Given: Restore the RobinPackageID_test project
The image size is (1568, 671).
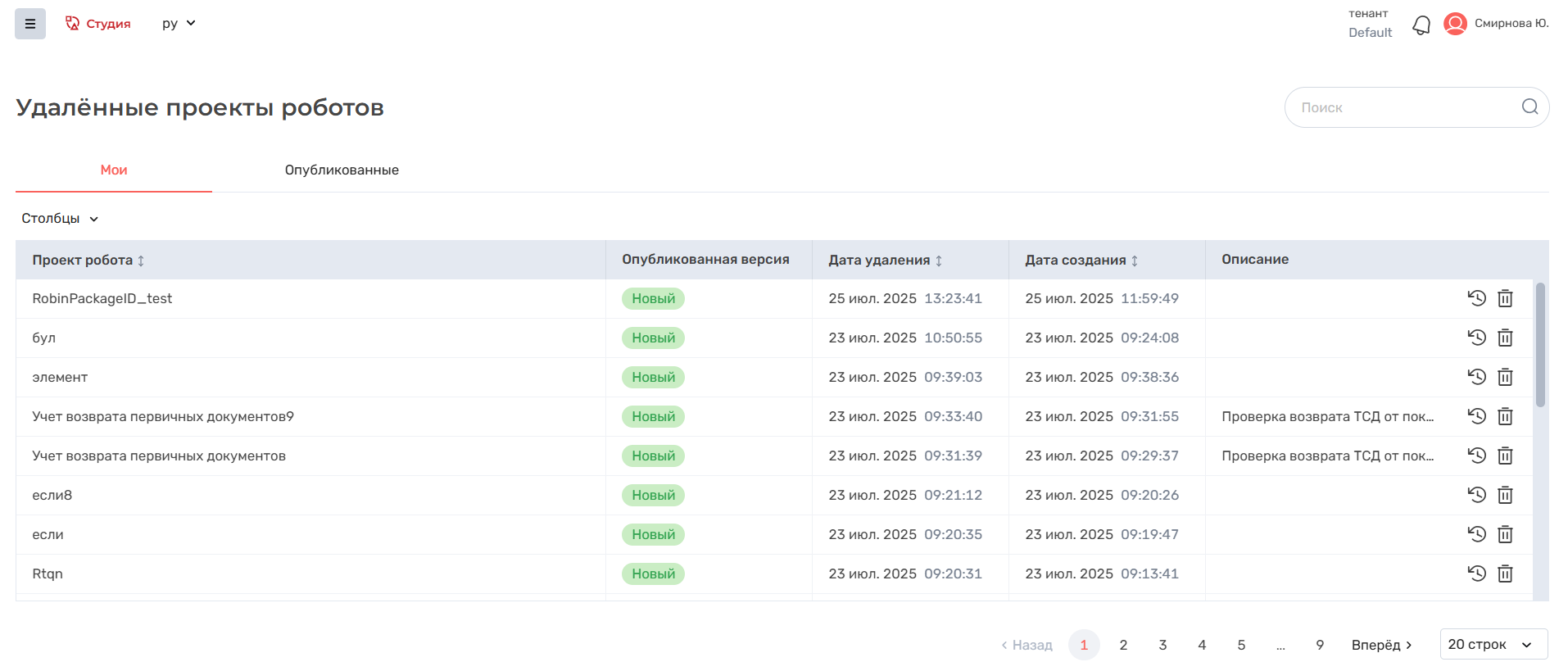Looking at the screenshot, I should pos(1476,298).
